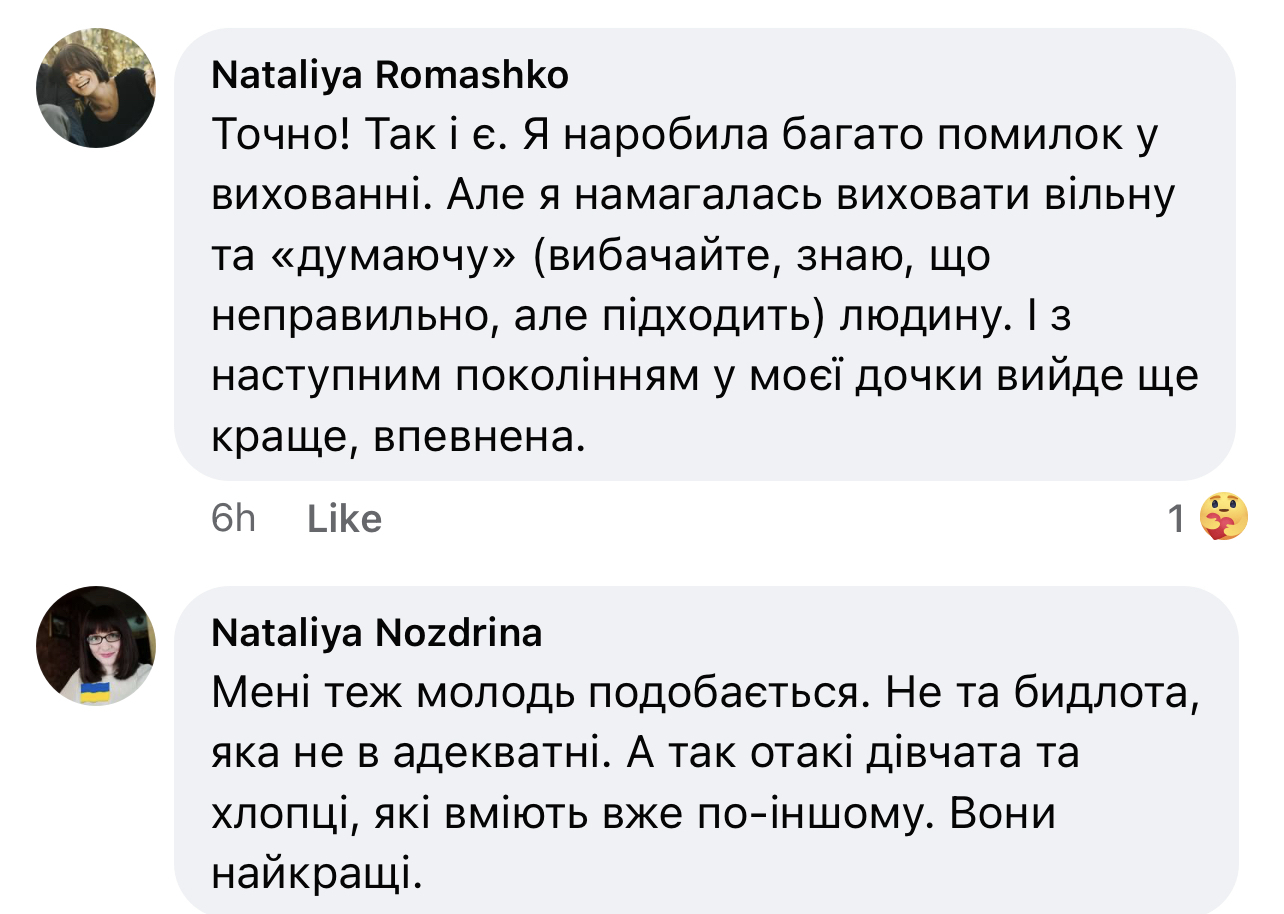This screenshot has height=914, width=1284.
Task: Click the Ukrainian flag on Nozdrina's avatar
Action: [x=94, y=692]
